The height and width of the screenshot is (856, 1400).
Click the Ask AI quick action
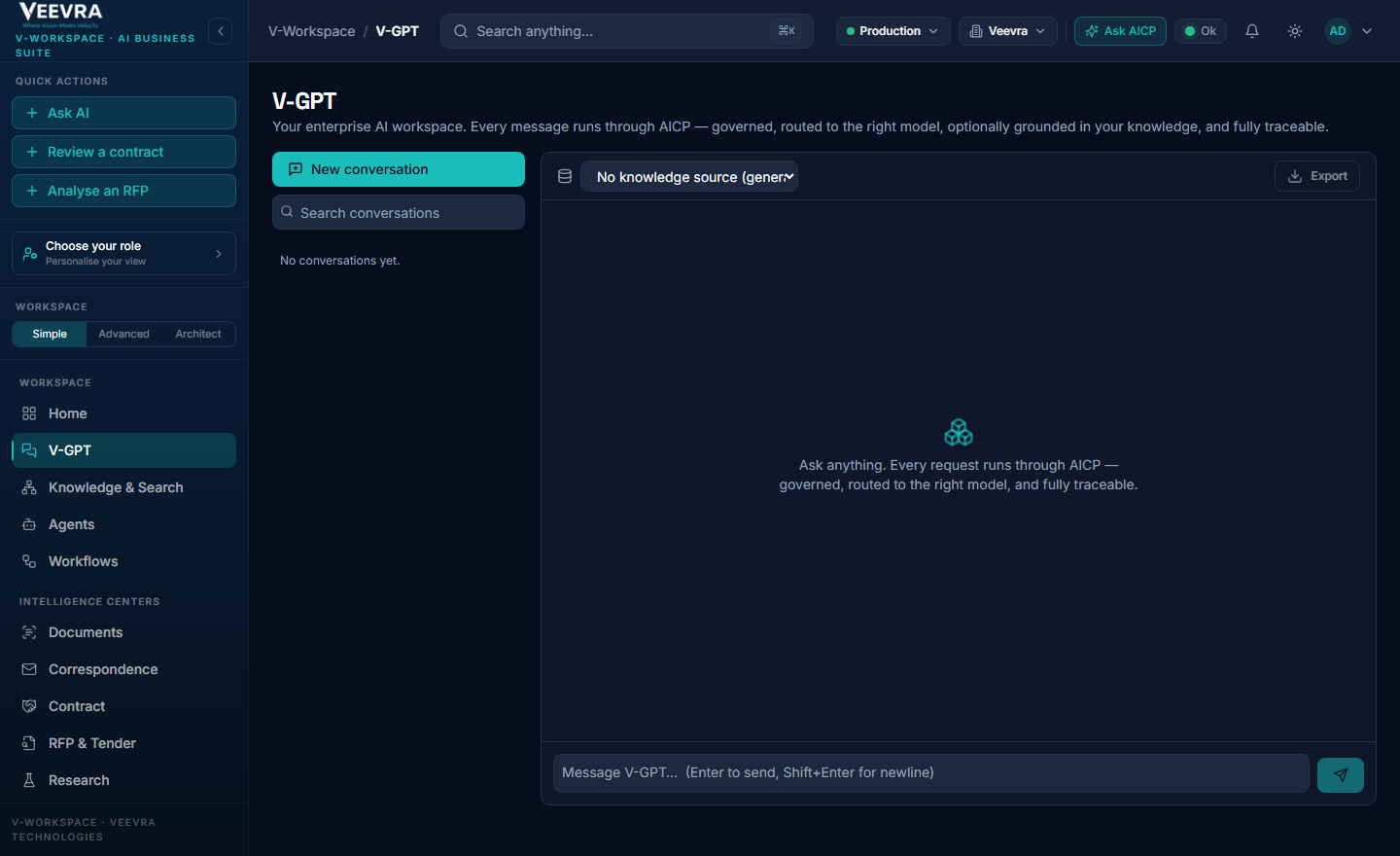point(123,113)
